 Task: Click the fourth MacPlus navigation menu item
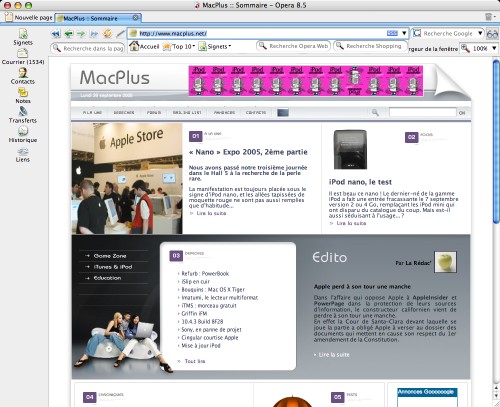pyautogui.click(x=187, y=113)
